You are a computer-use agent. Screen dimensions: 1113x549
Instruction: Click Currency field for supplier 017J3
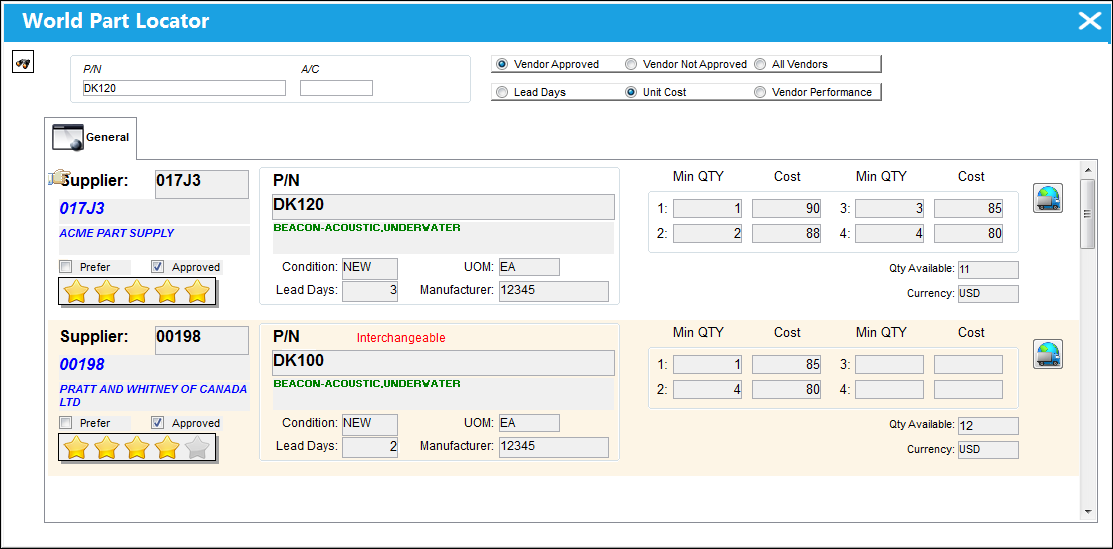pyautogui.click(x=988, y=293)
